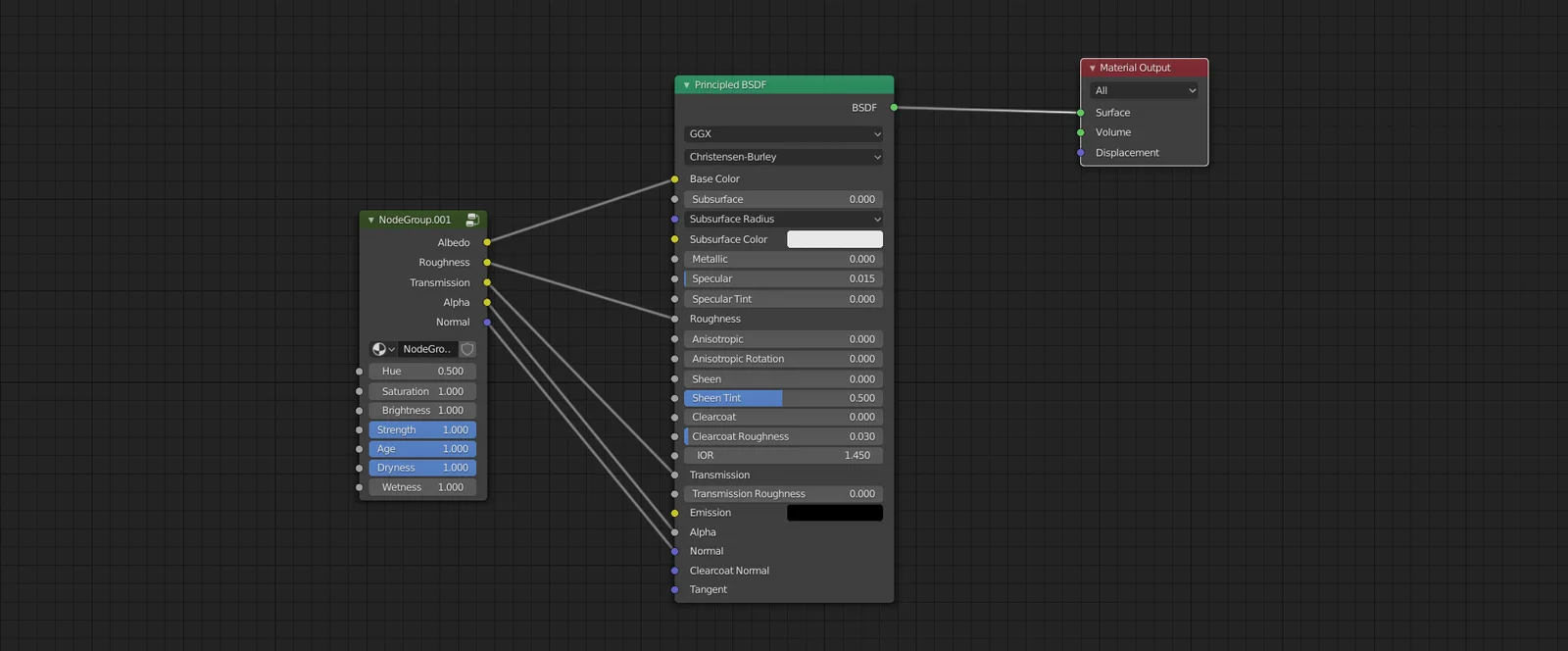Click the Clearcoat Normal input socket
The width and height of the screenshot is (1568, 651).
coord(675,571)
